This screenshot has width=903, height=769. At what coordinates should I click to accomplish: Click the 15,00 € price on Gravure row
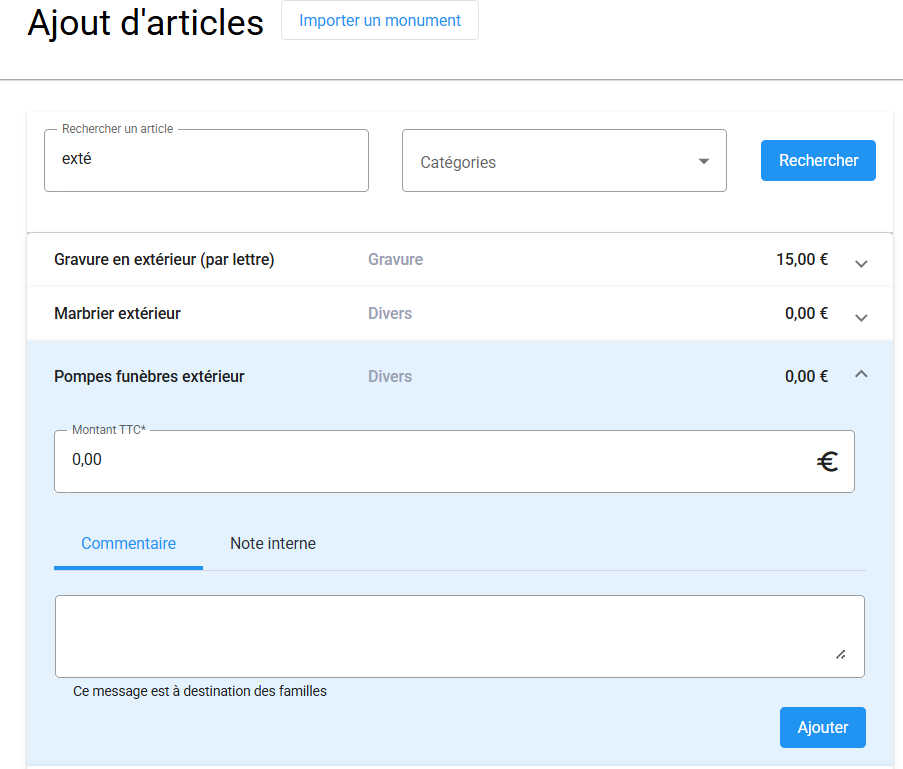[801, 260]
